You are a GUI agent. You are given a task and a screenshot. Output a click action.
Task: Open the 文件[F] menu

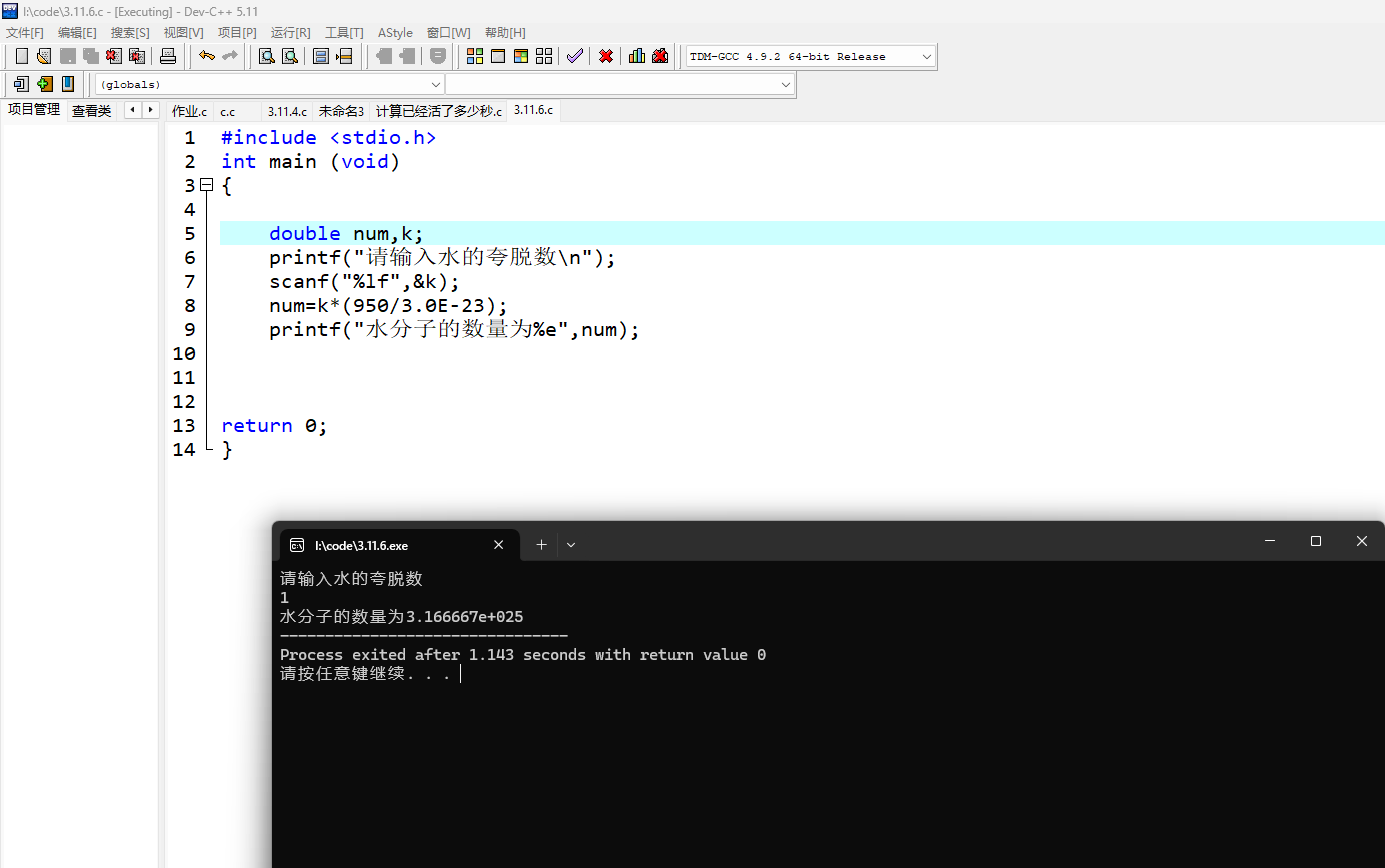[x=25, y=33]
